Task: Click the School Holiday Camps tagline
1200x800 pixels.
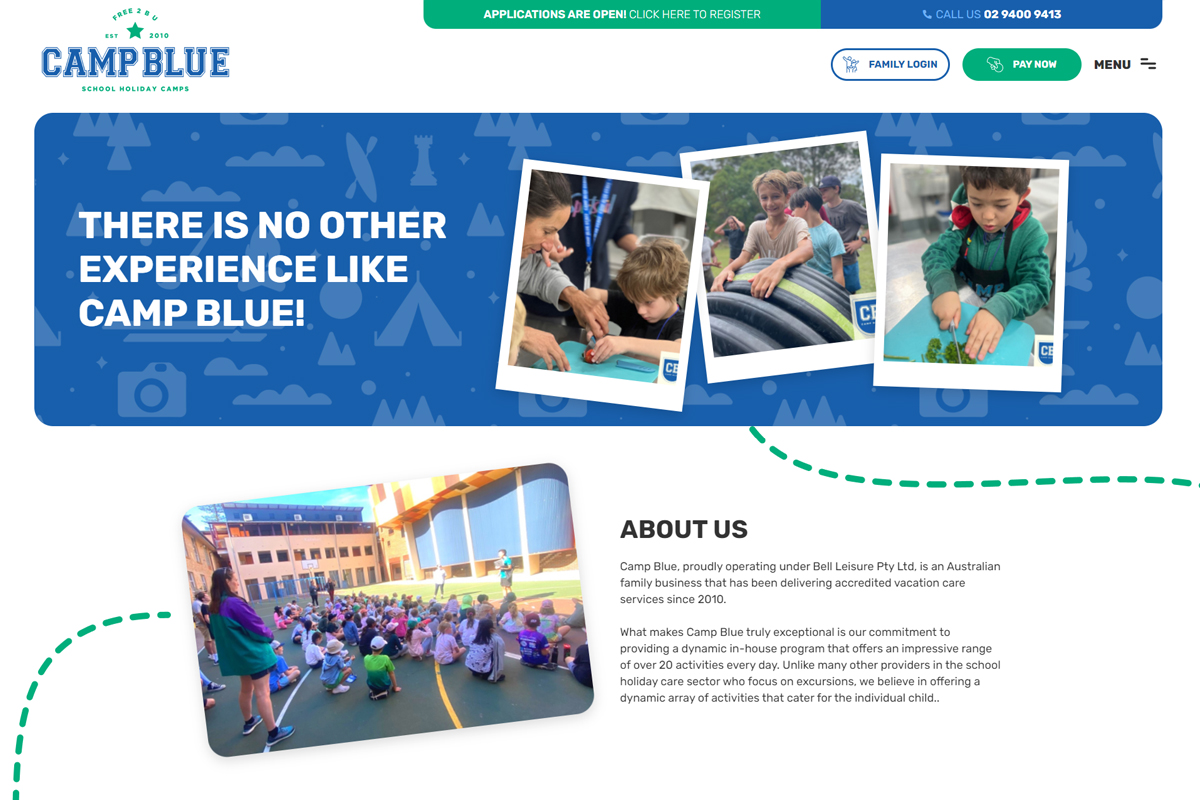Action: [x=135, y=89]
